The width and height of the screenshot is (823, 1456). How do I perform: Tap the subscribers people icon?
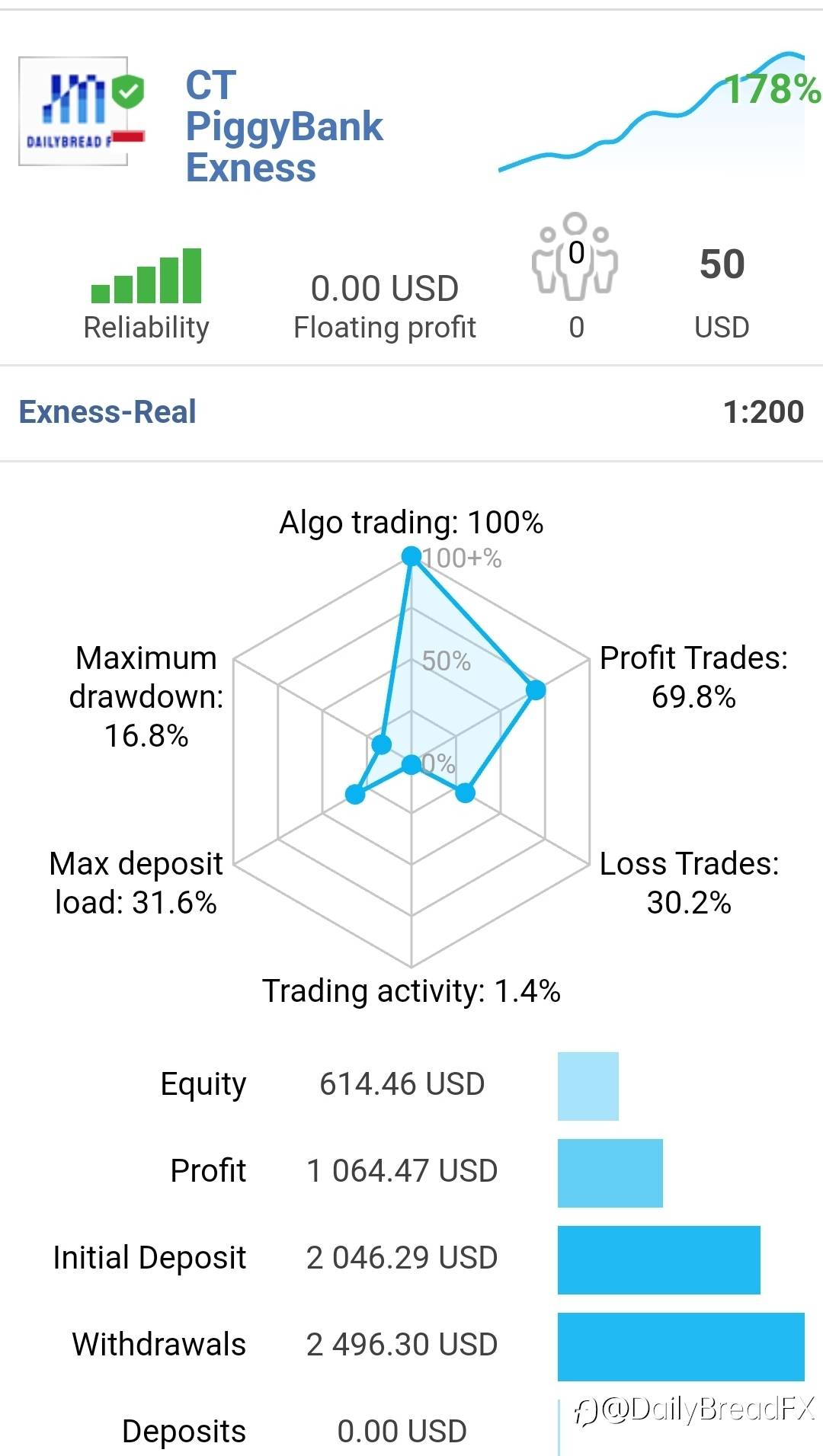point(575,256)
